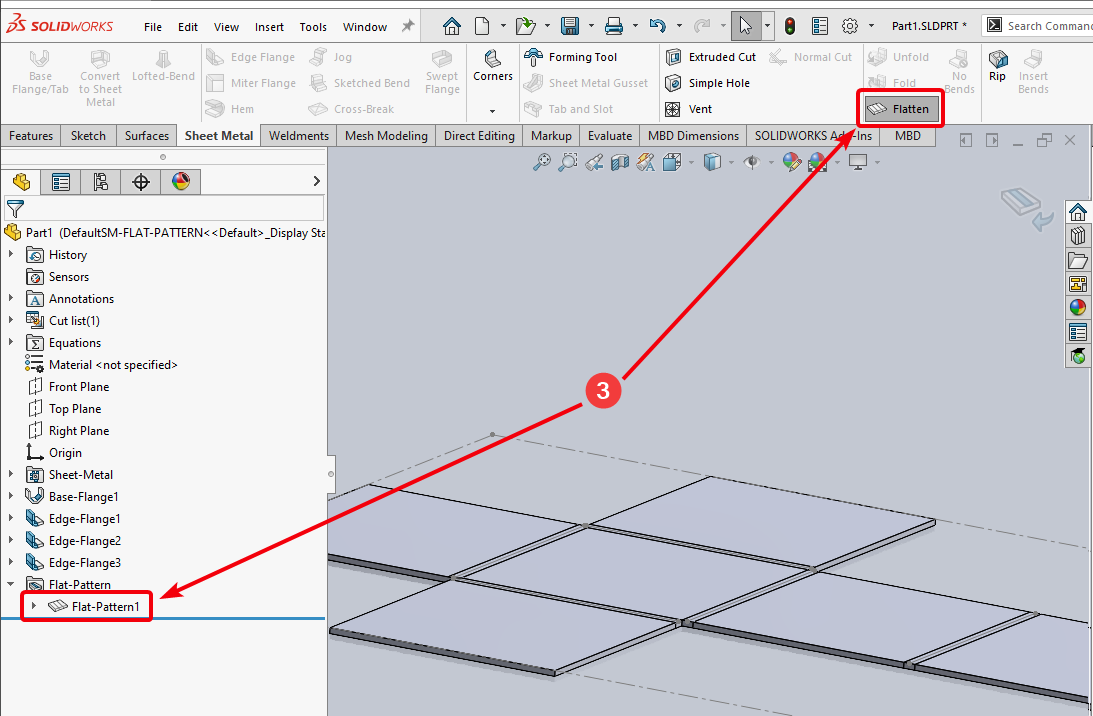Click the Extruded Cut tool
This screenshot has height=716, width=1093.
[711, 57]
